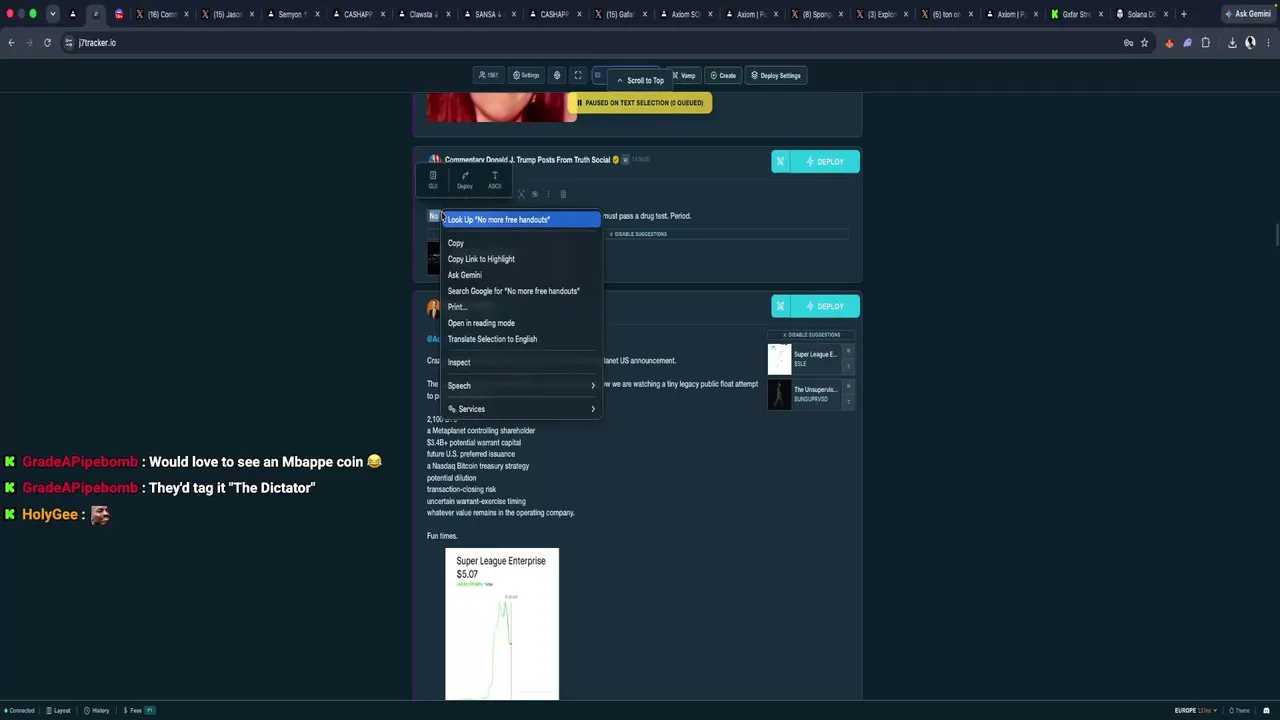Select Ask Gemini in the context menu

pos(521,275)
